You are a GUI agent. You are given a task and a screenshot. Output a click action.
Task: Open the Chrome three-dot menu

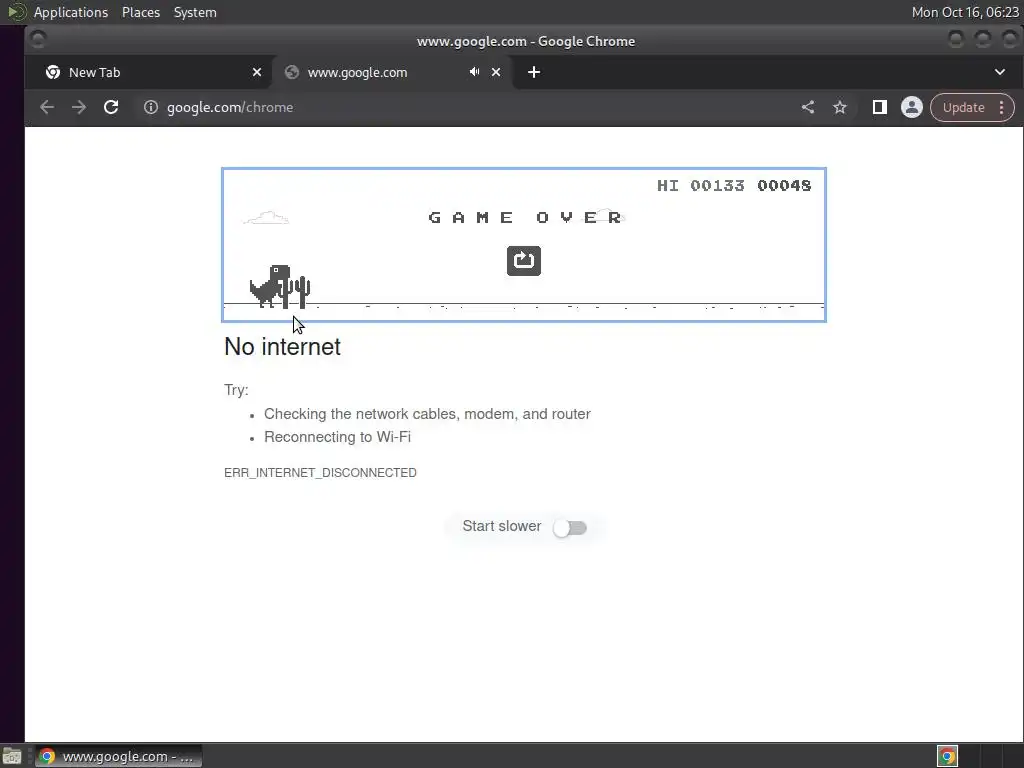[x=1002, y=107]
